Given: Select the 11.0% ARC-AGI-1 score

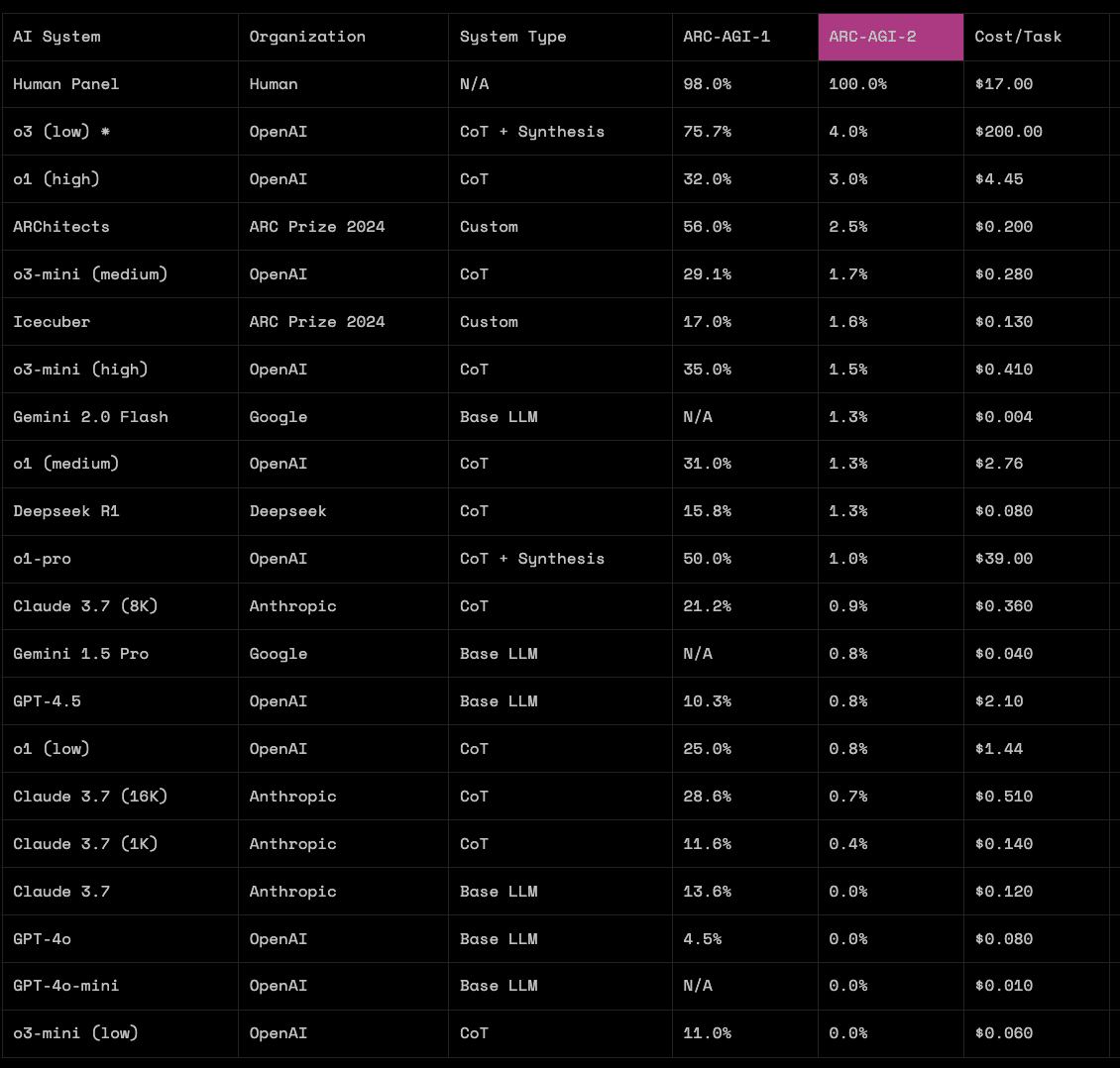Looking at the screenshot, I should pyautogui.click(x=707, y=1033).
